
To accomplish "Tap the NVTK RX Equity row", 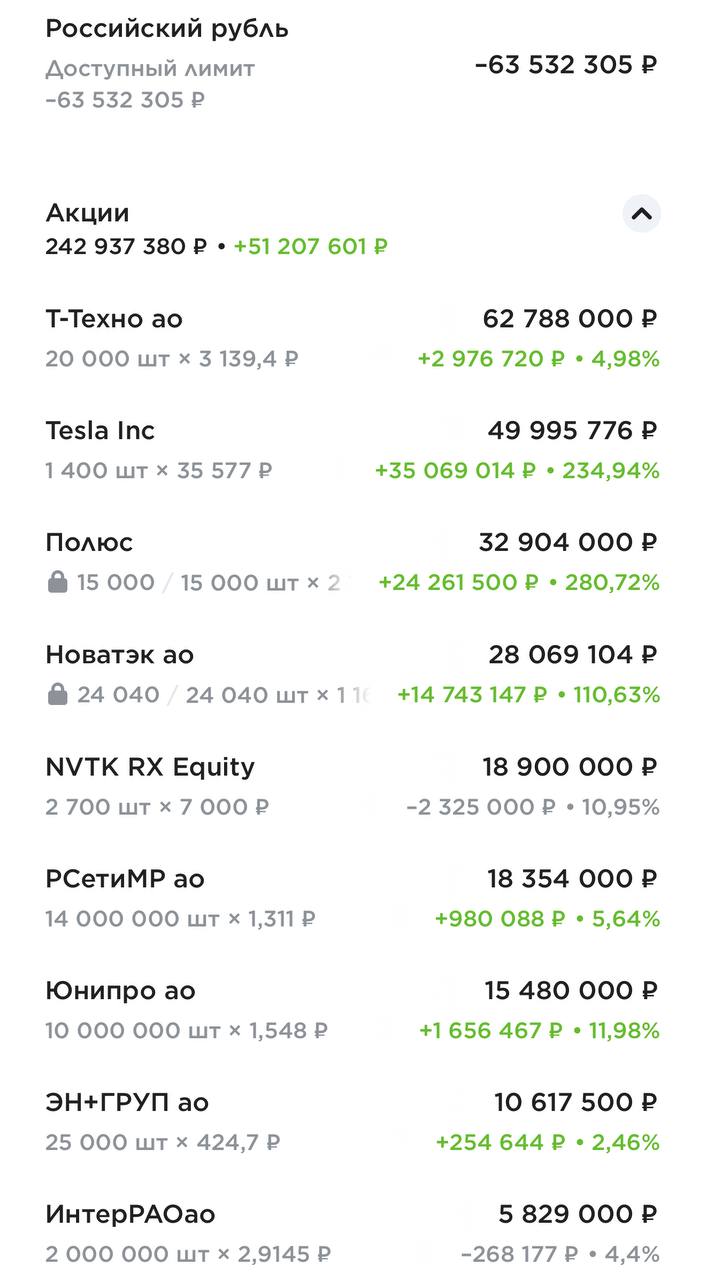I will point(150,767).
